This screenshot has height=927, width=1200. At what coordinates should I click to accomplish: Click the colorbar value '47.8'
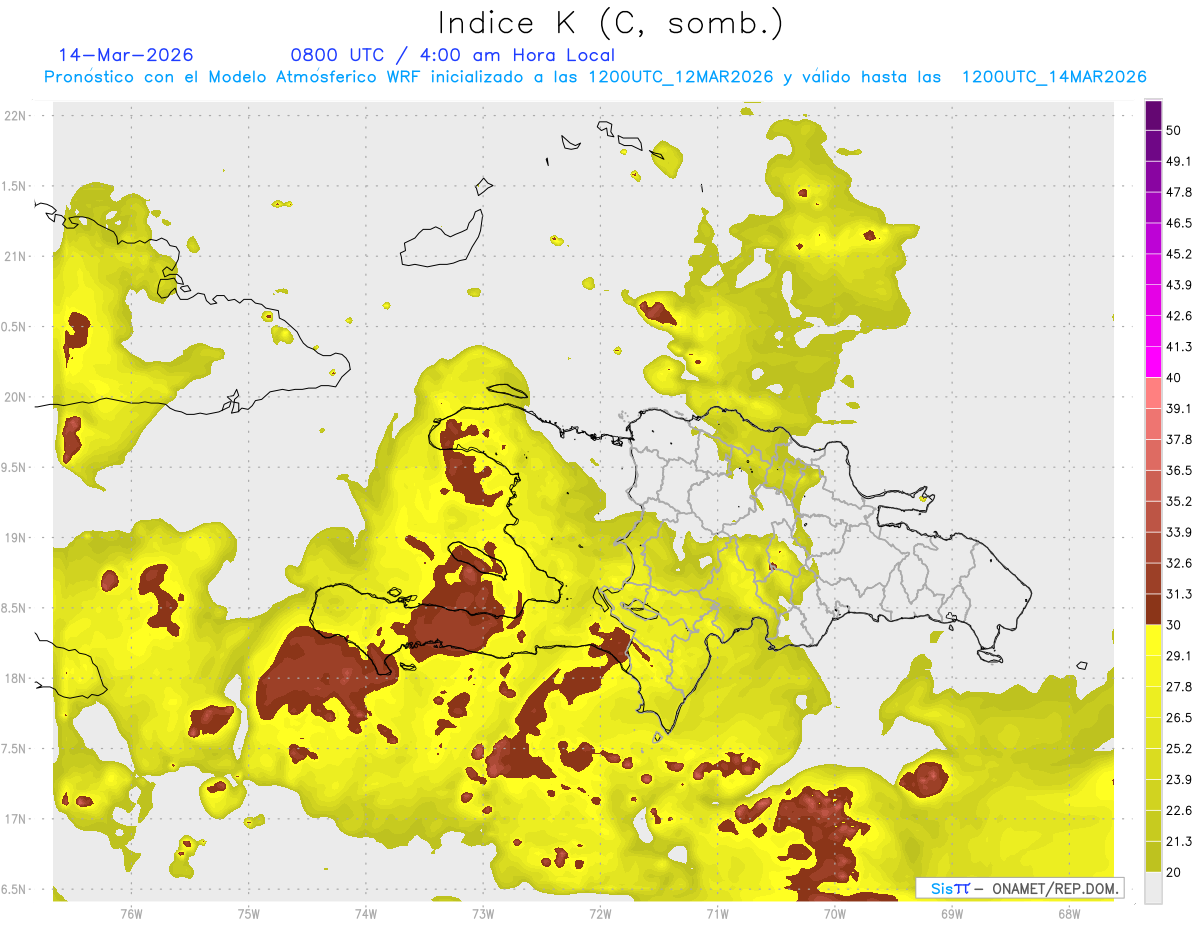(1179, 193)
